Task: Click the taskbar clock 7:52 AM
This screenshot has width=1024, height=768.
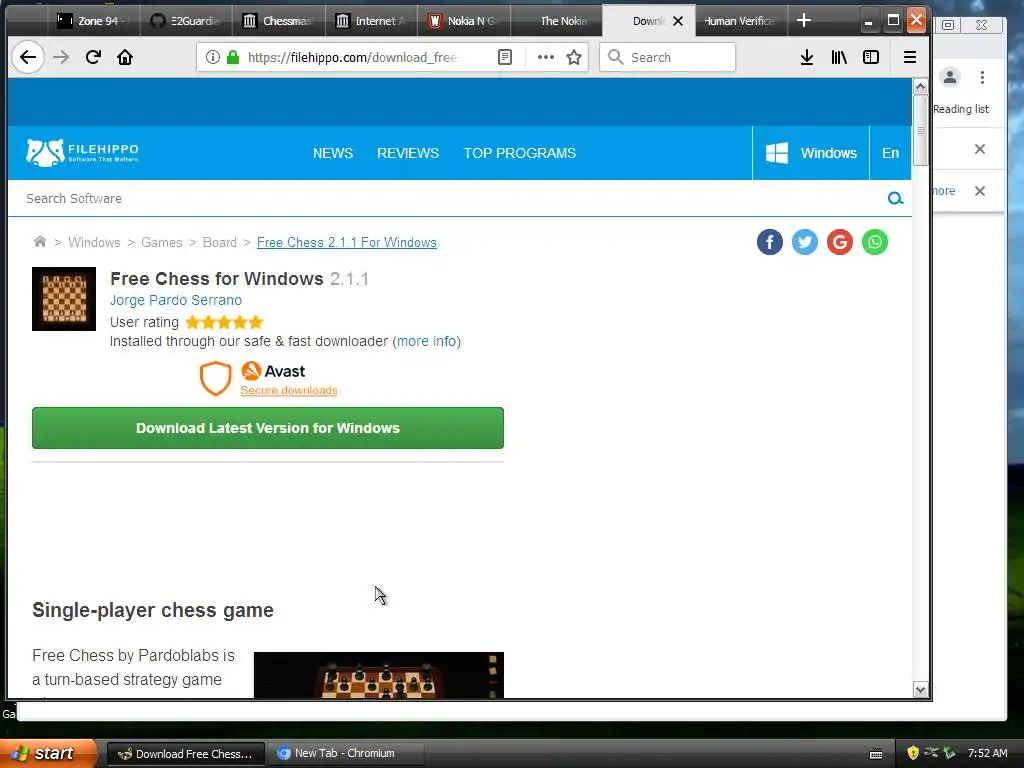Action: pyautogui.click(x=987, y=753)
